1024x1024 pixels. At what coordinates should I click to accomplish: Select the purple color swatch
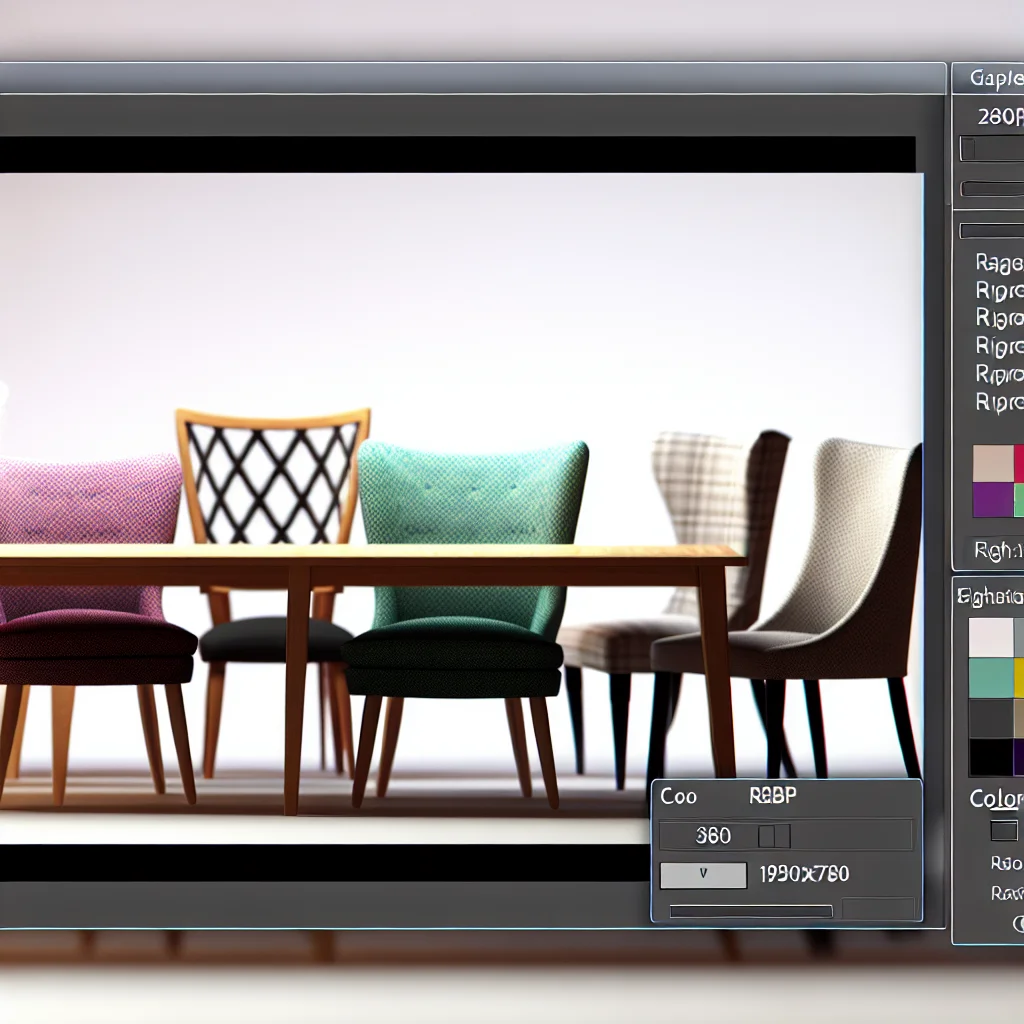[992, 499]
